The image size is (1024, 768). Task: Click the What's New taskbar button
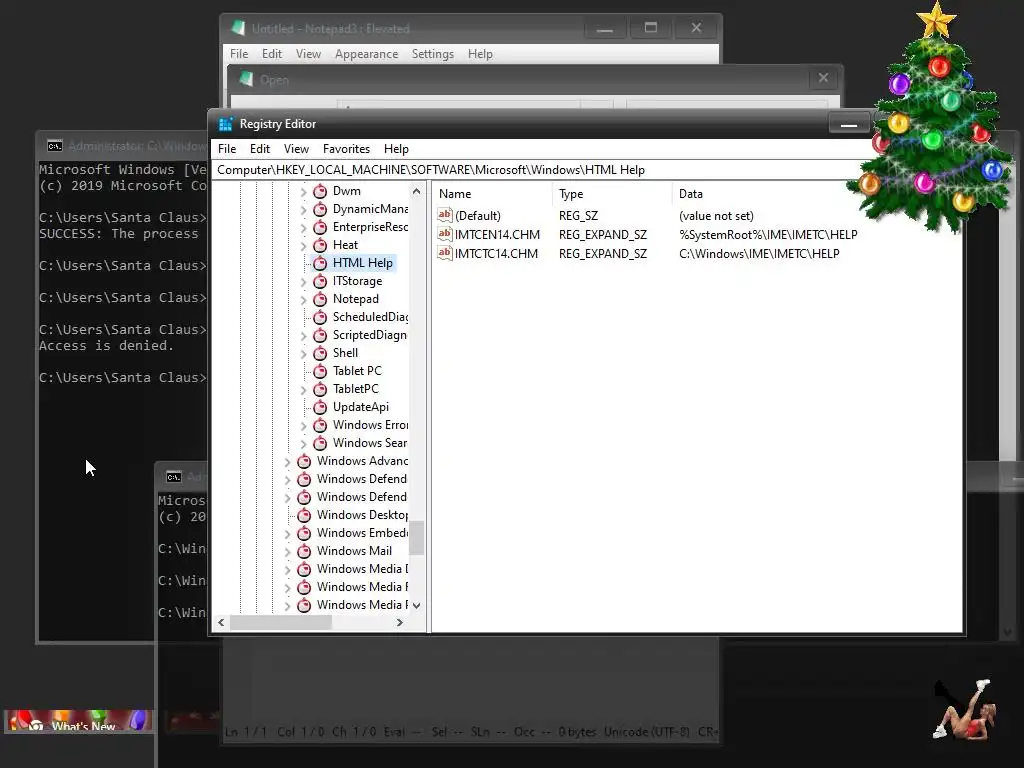point(80,721)
